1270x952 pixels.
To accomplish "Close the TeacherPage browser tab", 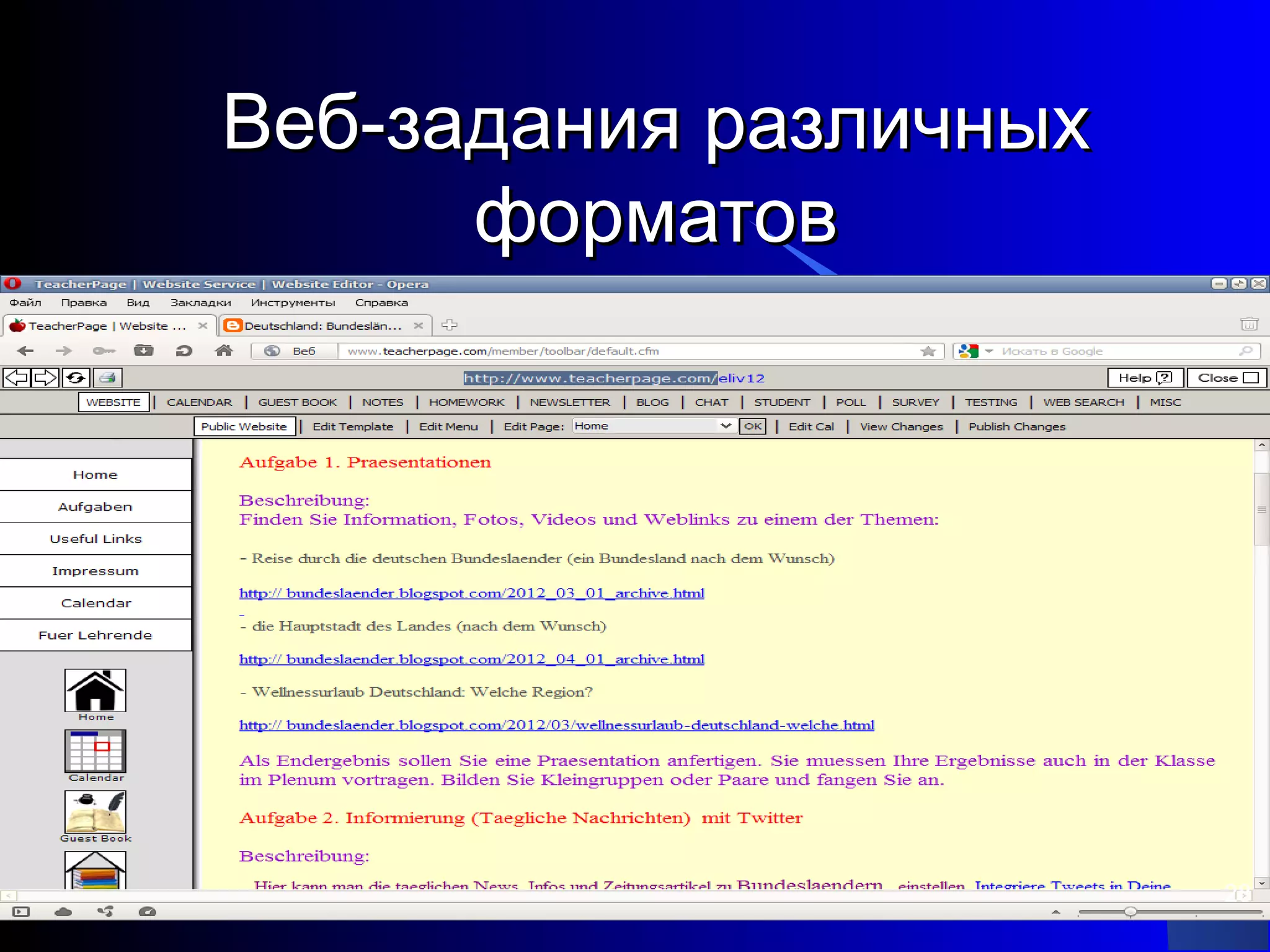I will [x=203, y=325].
